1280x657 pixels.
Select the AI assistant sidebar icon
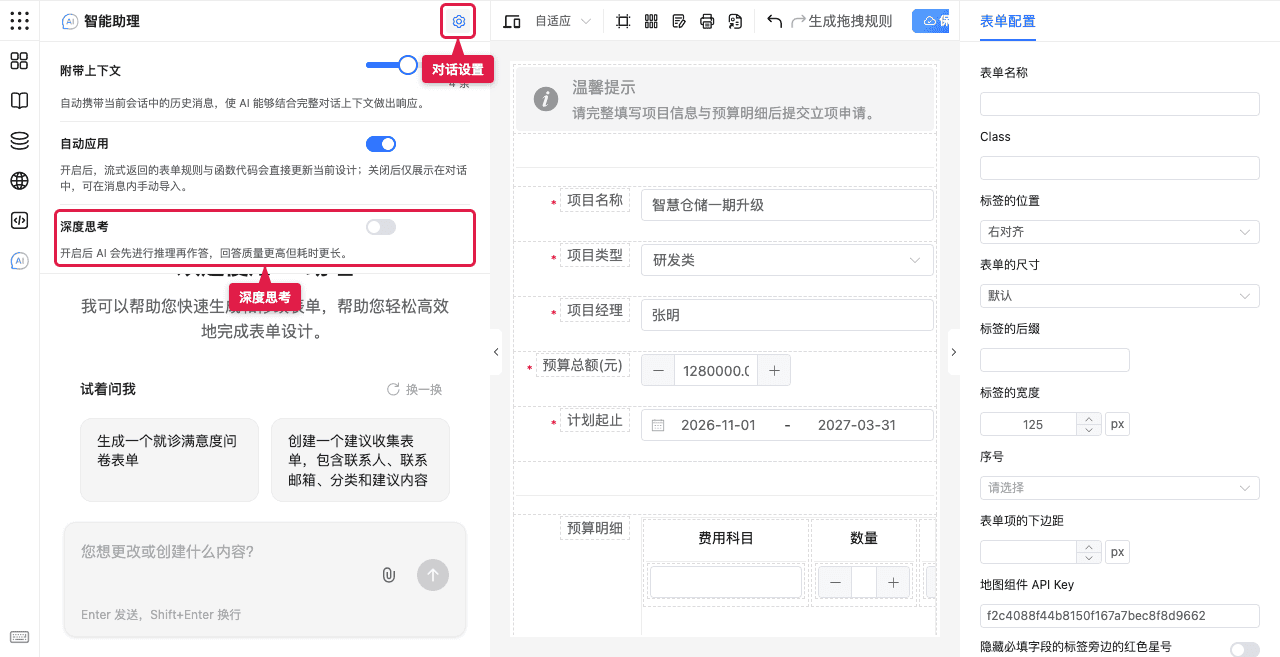19,261
